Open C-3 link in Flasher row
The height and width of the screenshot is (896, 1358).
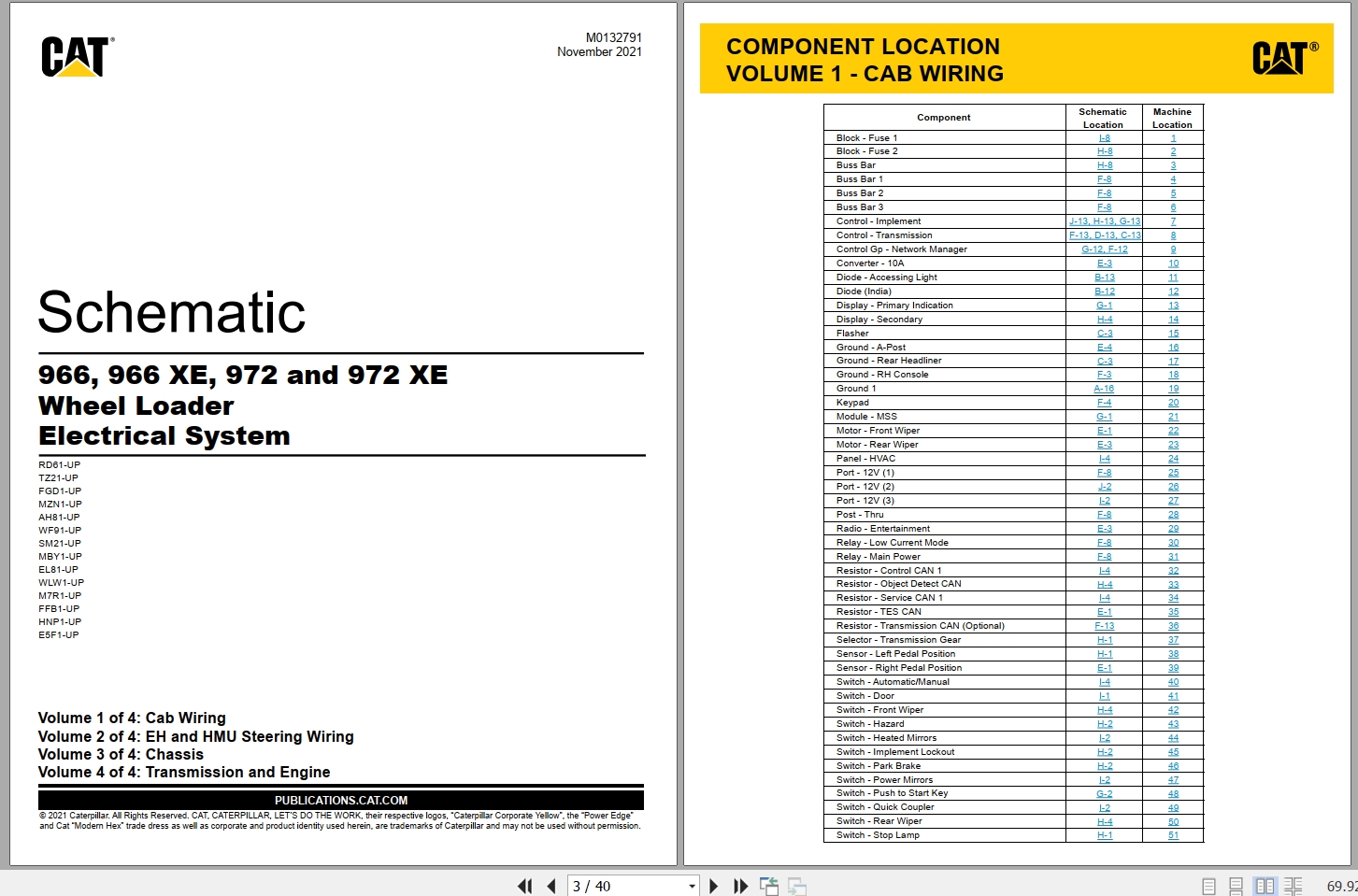(x=1105, y=334)
